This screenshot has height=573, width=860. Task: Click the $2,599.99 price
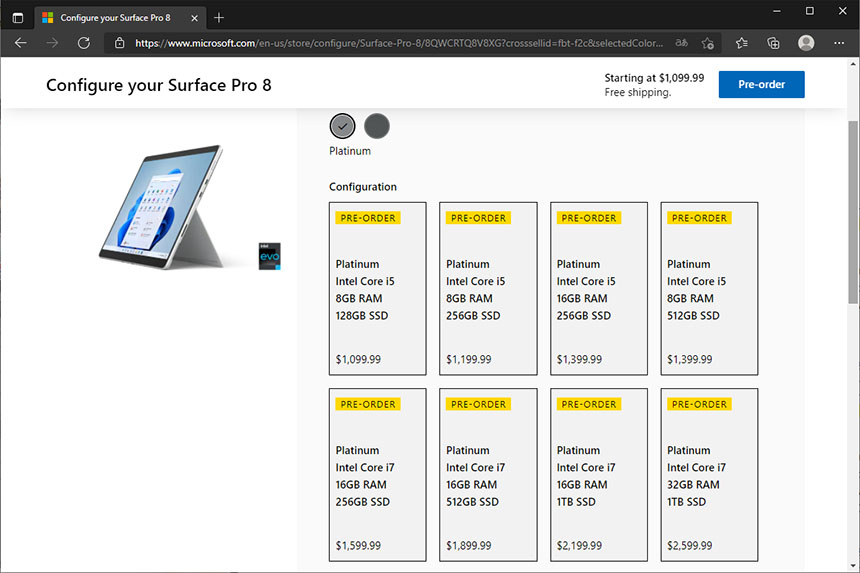689,546
